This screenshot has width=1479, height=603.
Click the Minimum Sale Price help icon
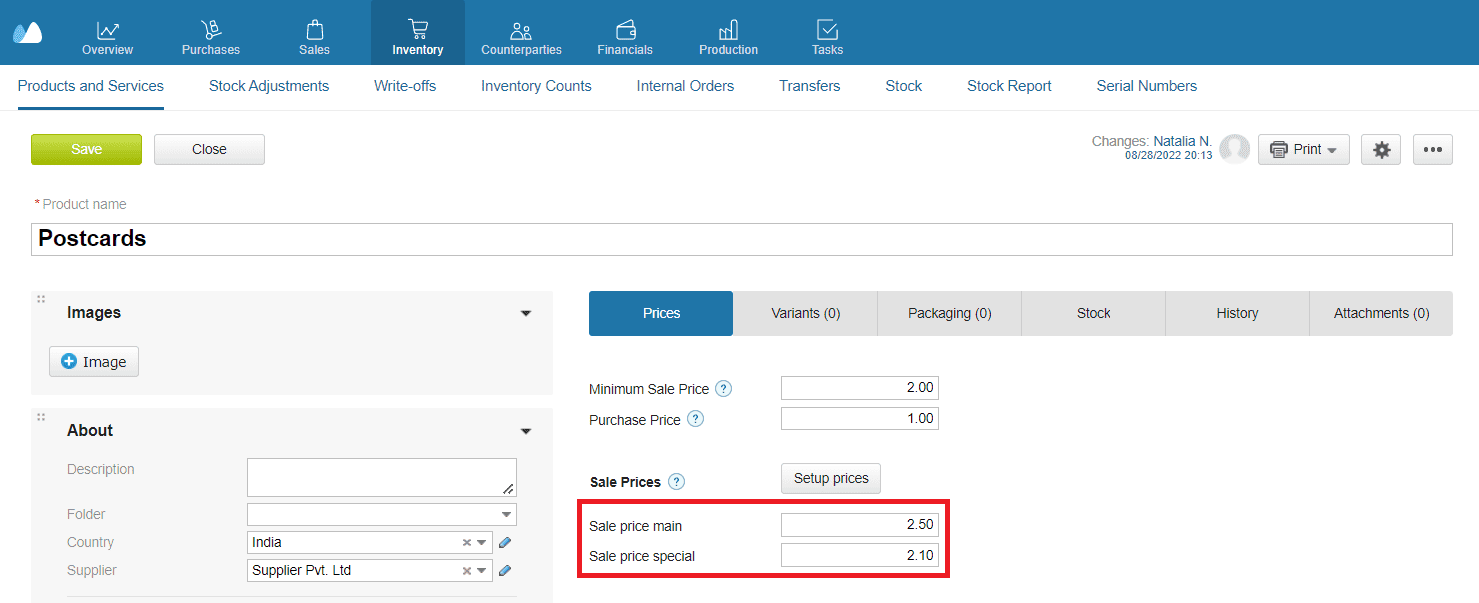coord(723,388)
